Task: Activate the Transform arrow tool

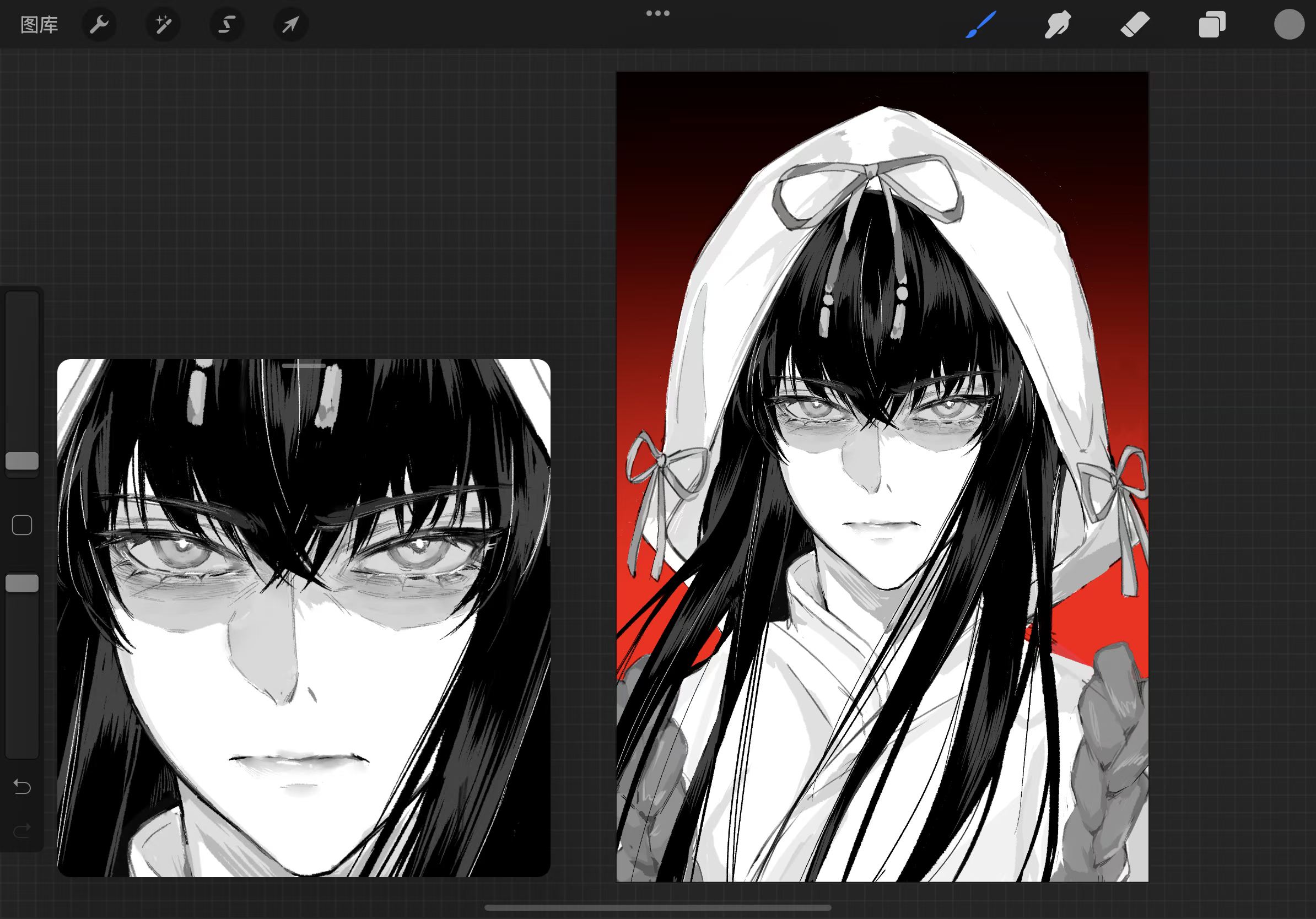Action: (x=290, y=25)
